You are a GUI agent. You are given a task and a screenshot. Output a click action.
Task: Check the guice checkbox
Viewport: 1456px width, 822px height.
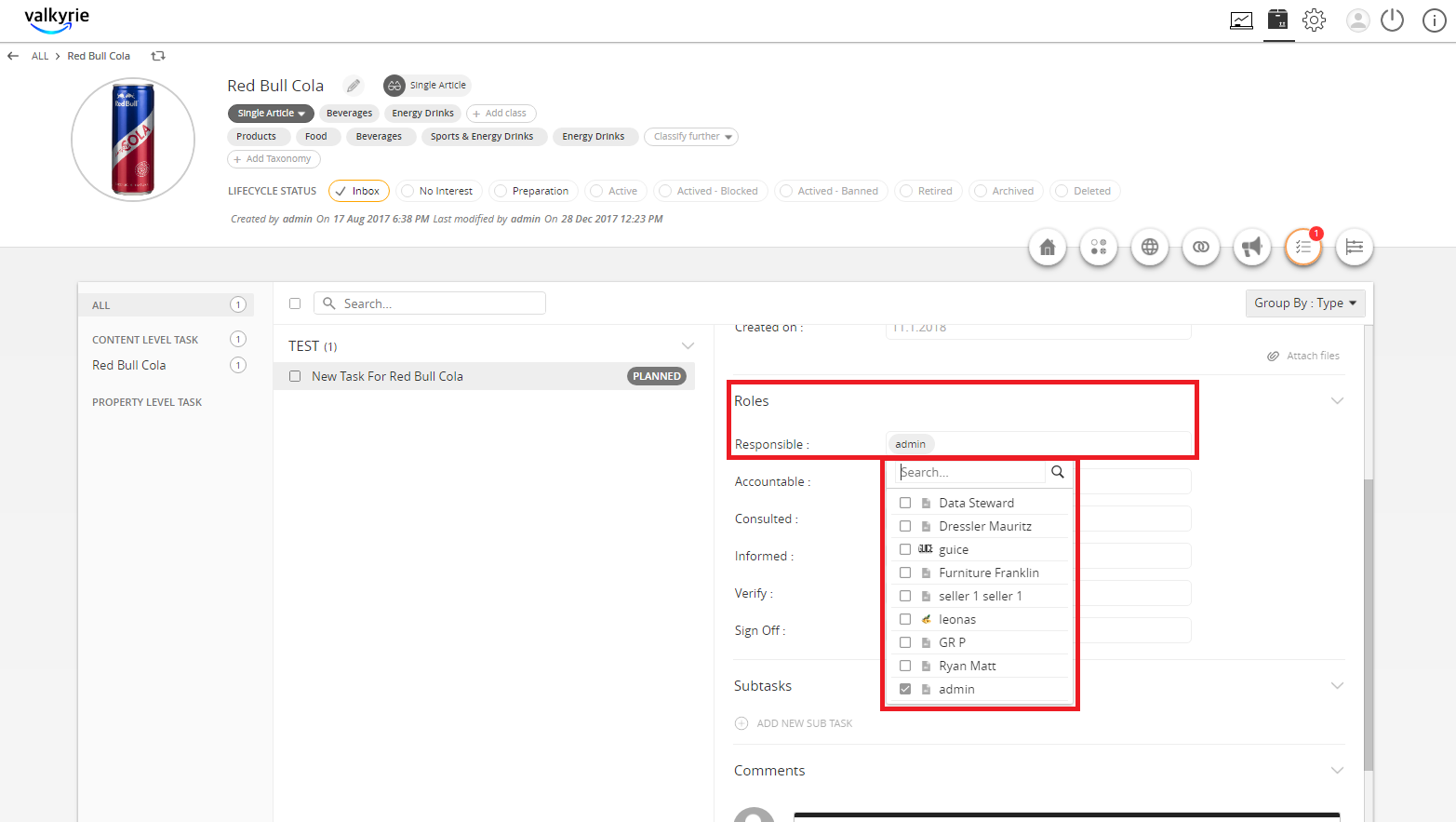coord(905,549)
